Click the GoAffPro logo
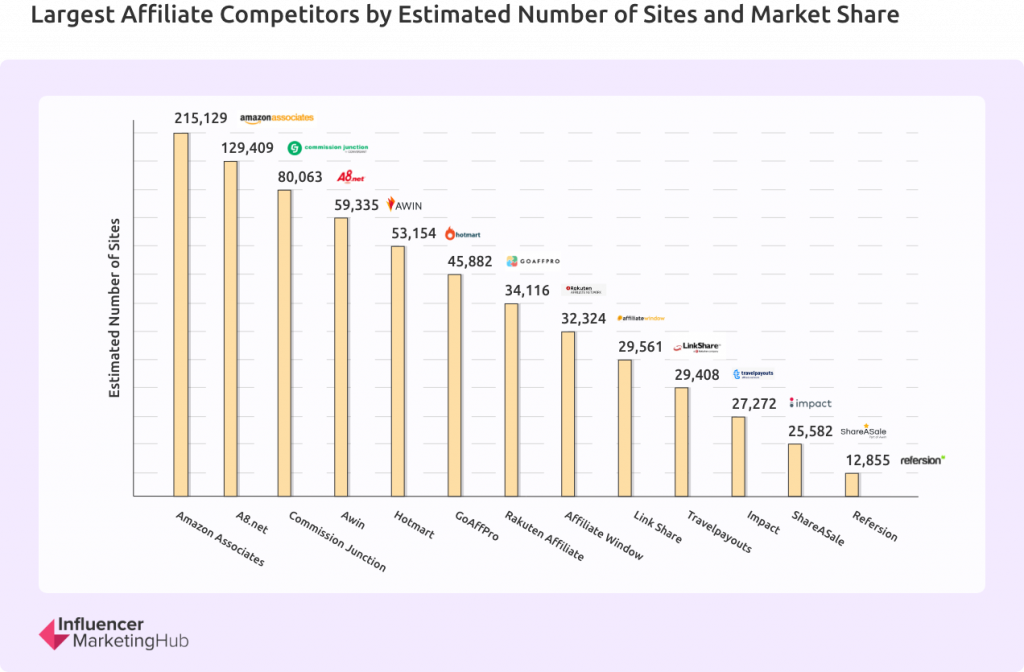The height and width of the screenshot is (672, 1024). coord(533,261)
